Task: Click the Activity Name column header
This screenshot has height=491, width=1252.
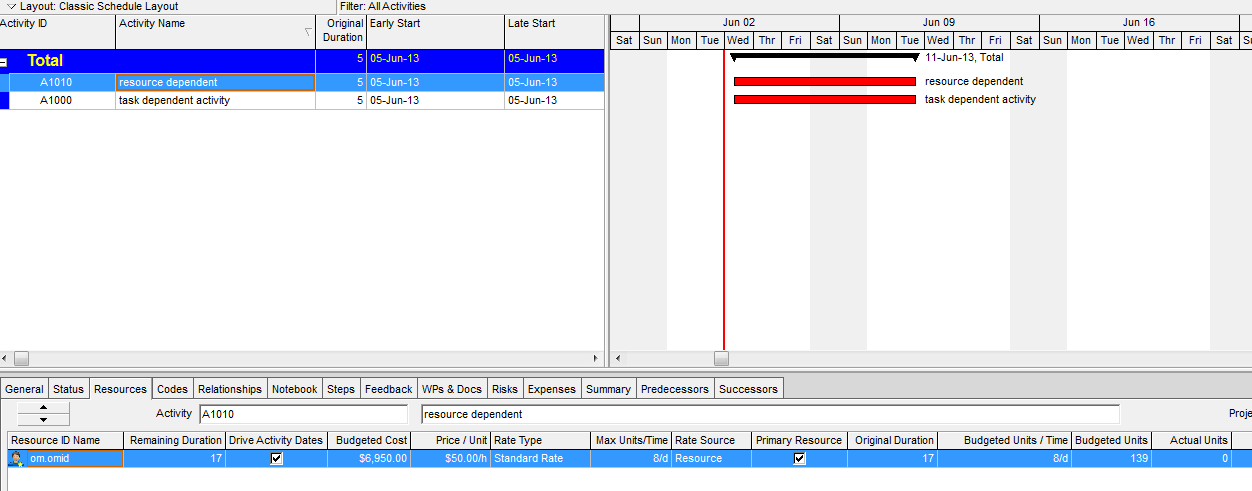Action: point(215,32)
